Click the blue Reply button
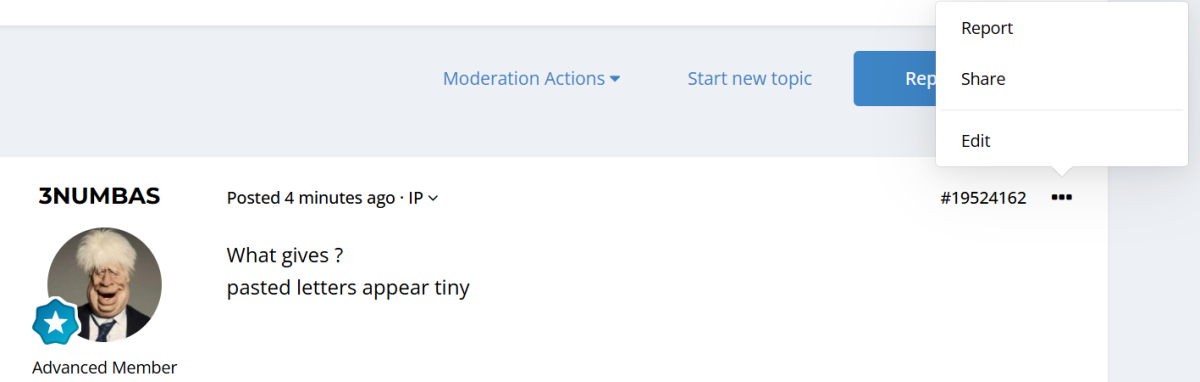The width and height of the screenshot is (1200, 382). point(894,78)
